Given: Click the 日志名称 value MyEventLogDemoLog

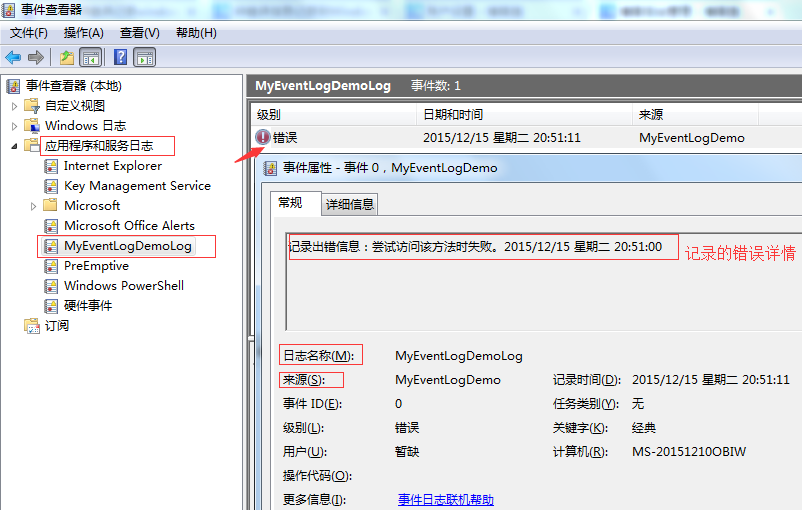Looking at the screenshot, I should pos(459,356).
